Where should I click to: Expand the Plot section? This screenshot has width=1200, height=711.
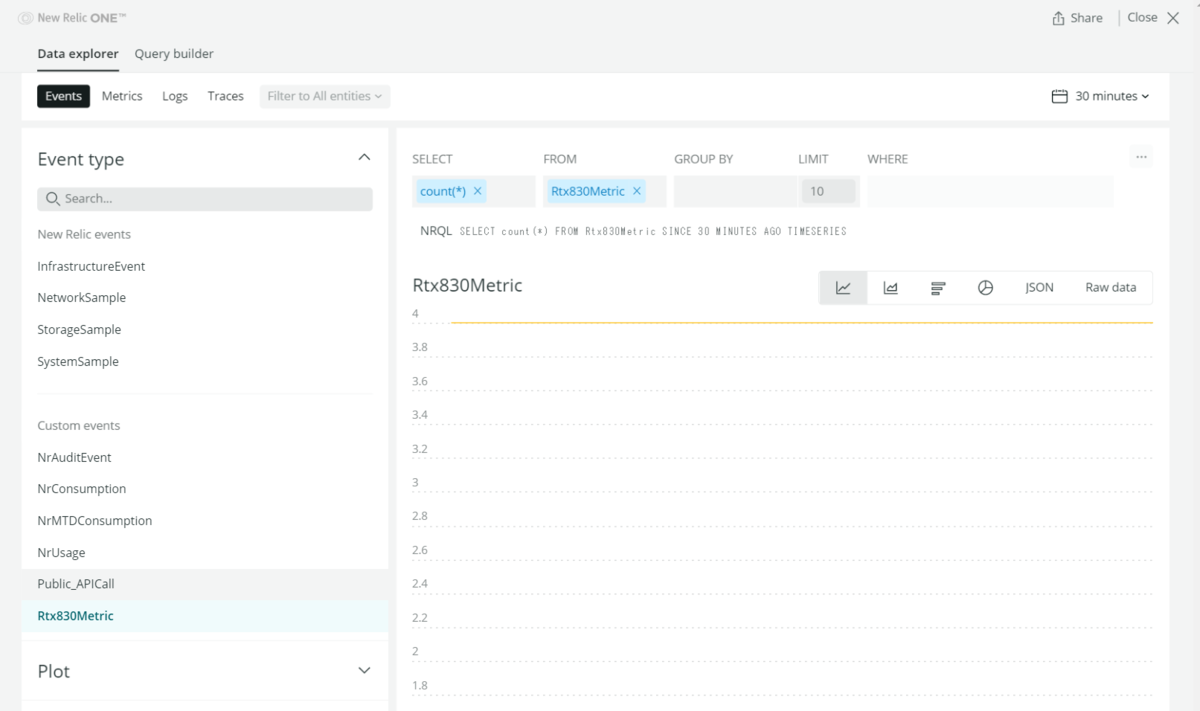364,671
